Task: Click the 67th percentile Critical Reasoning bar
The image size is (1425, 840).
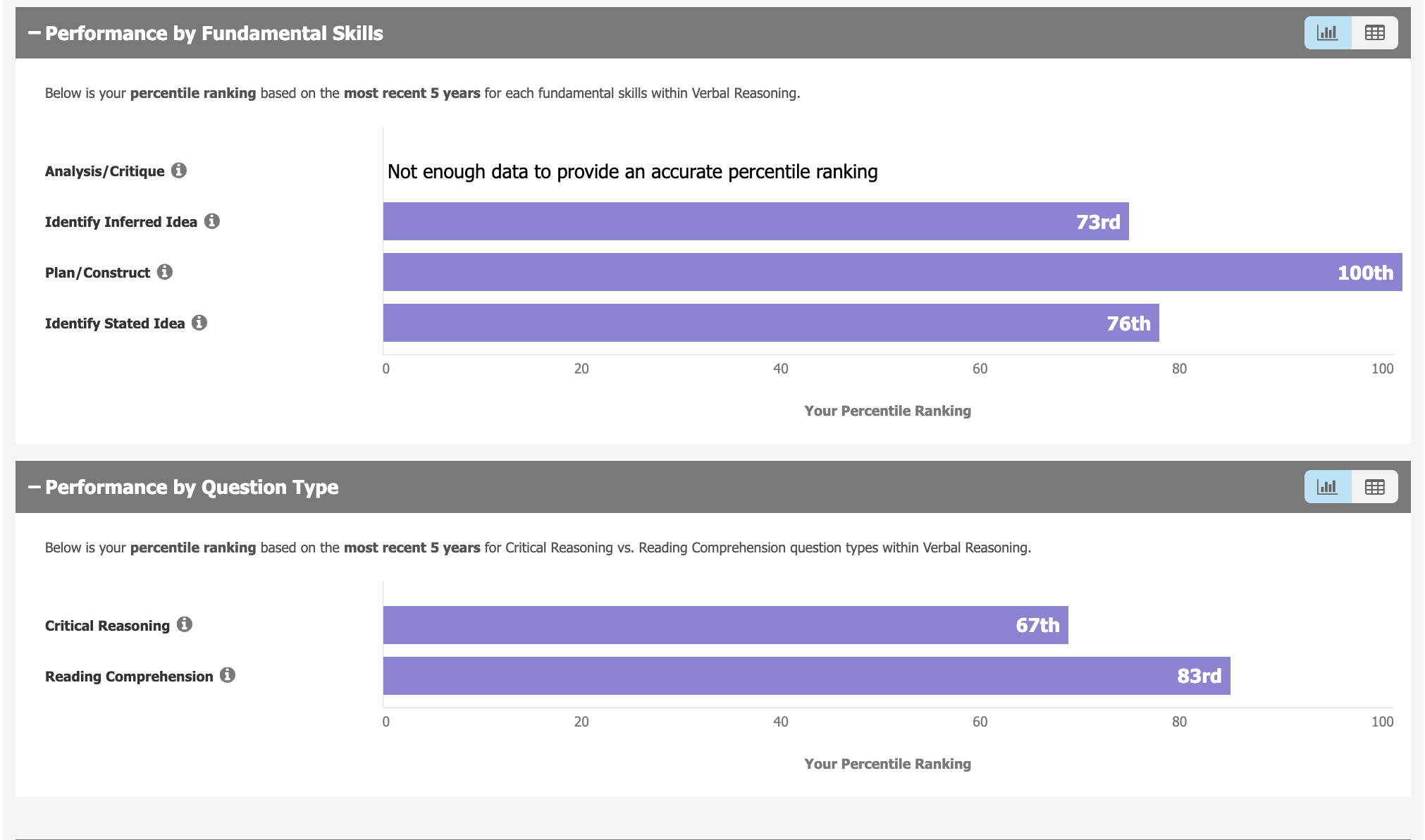Action: (725, 625)
